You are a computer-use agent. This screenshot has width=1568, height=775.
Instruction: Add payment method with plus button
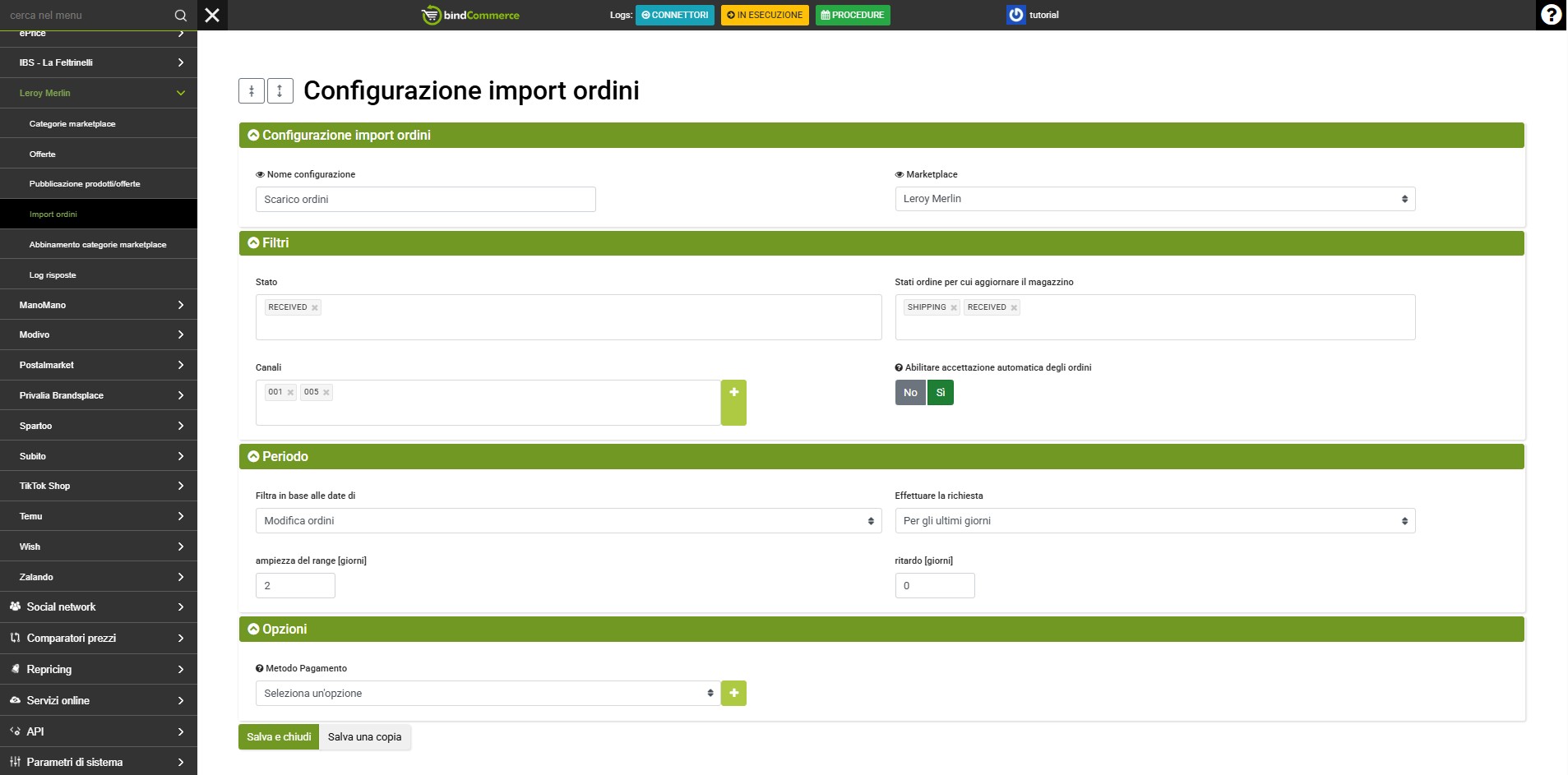733,693
